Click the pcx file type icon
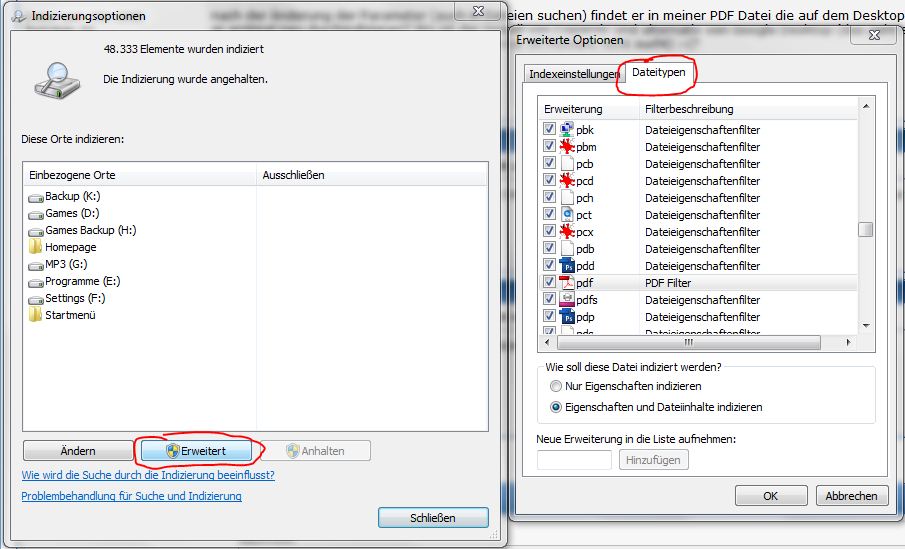This screenshot has height=549, width=905. (567, 231)
